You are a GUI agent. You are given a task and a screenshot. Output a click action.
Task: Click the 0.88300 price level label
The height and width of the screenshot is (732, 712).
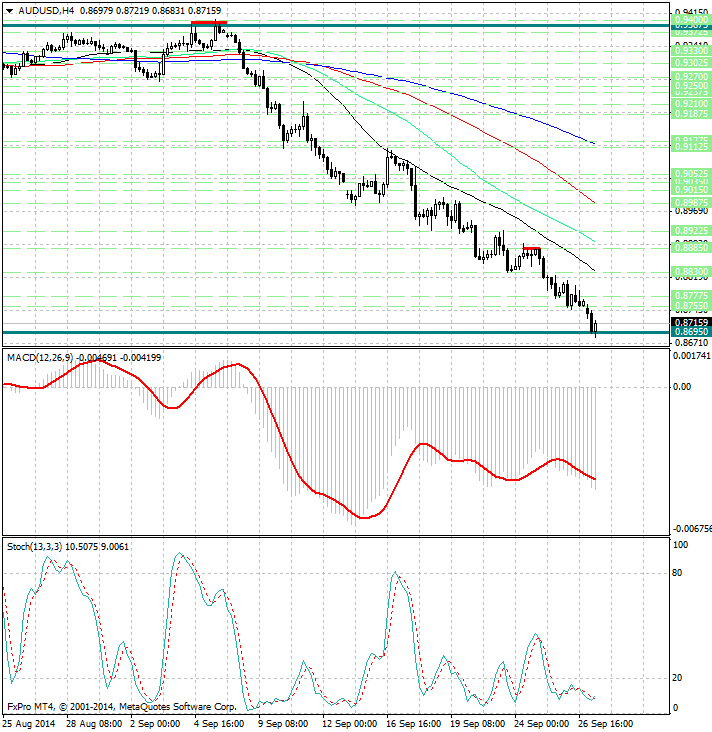(x=689, y=271)
